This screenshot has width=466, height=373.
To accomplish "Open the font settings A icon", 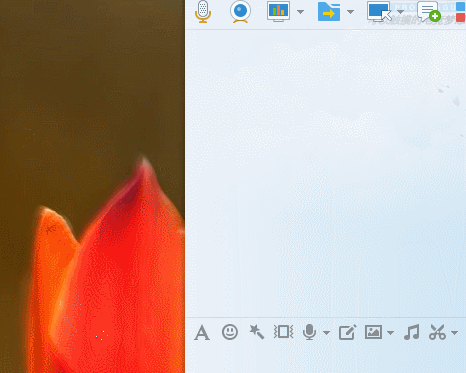I will click(202, 332).
